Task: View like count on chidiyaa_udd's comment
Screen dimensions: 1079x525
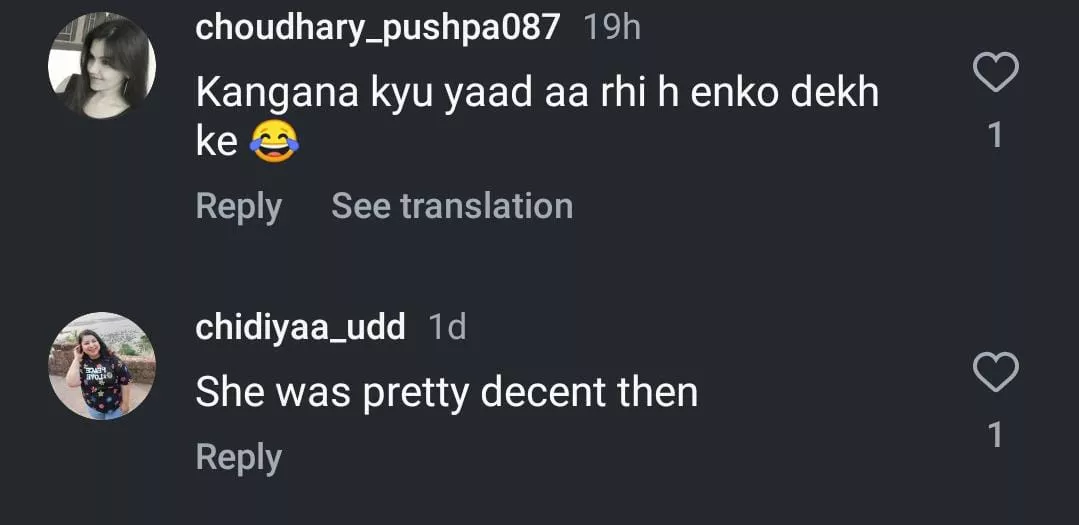Action: 995,435
